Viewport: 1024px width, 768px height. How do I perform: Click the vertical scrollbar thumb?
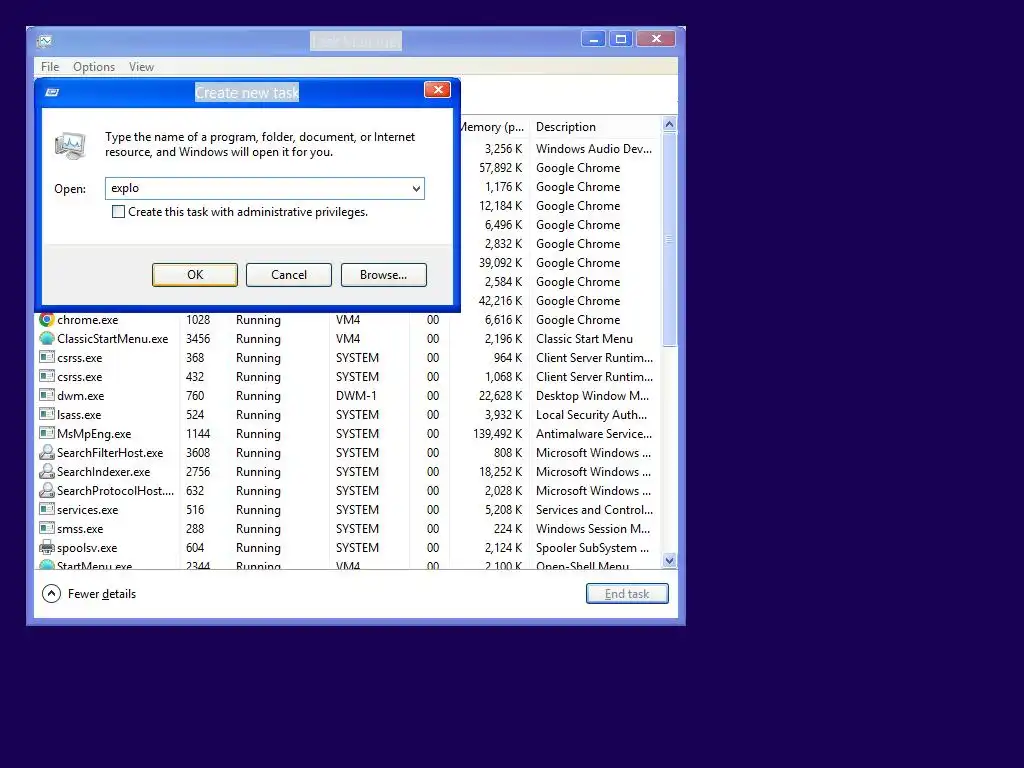[669, 239]
